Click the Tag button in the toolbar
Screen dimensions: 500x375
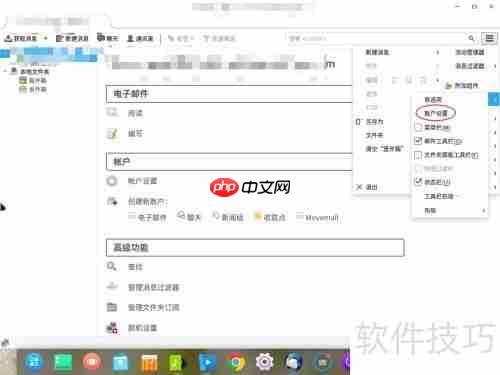pyautogui.click(x=181, y=38)
